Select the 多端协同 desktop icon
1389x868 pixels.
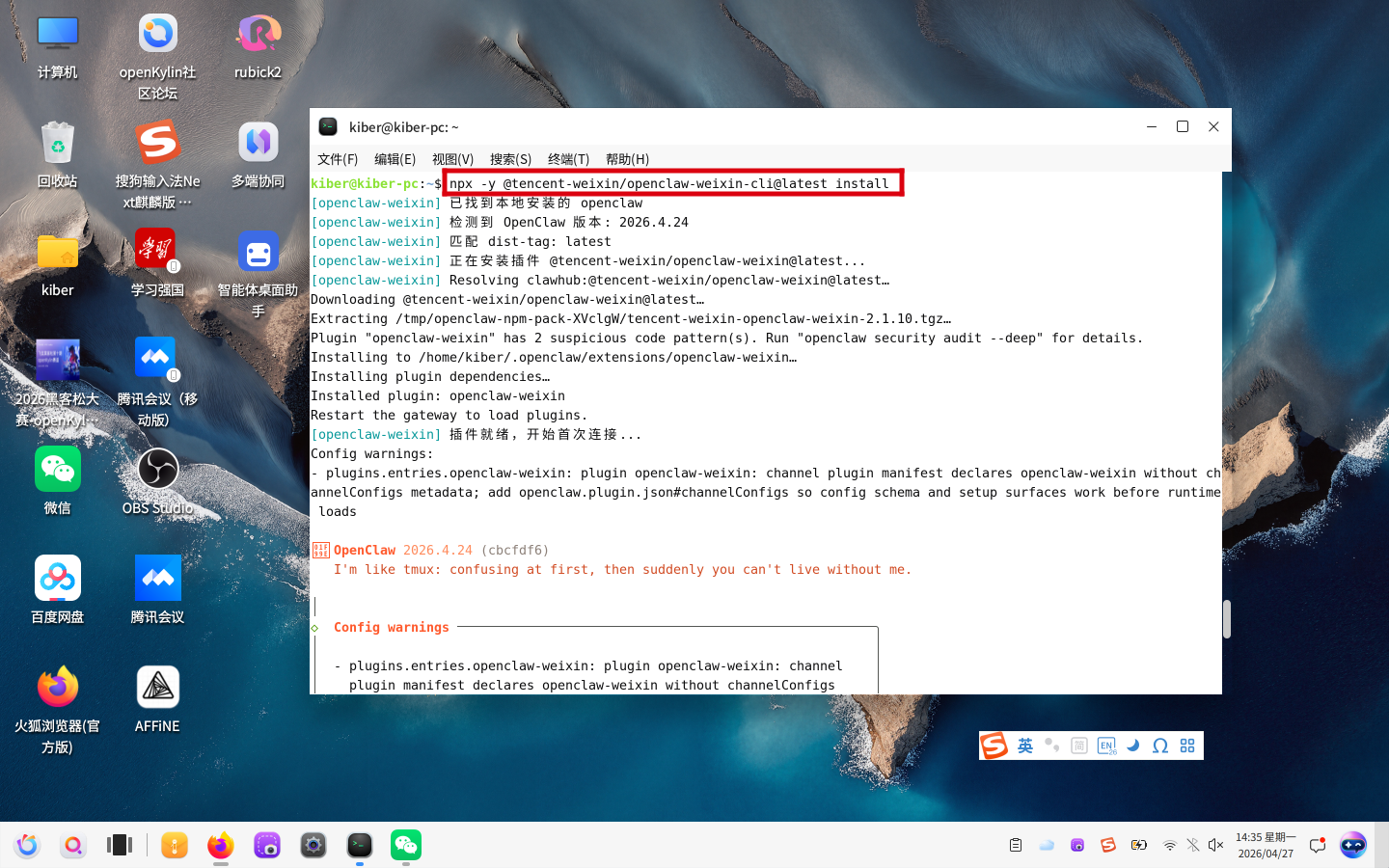(259, 143)
